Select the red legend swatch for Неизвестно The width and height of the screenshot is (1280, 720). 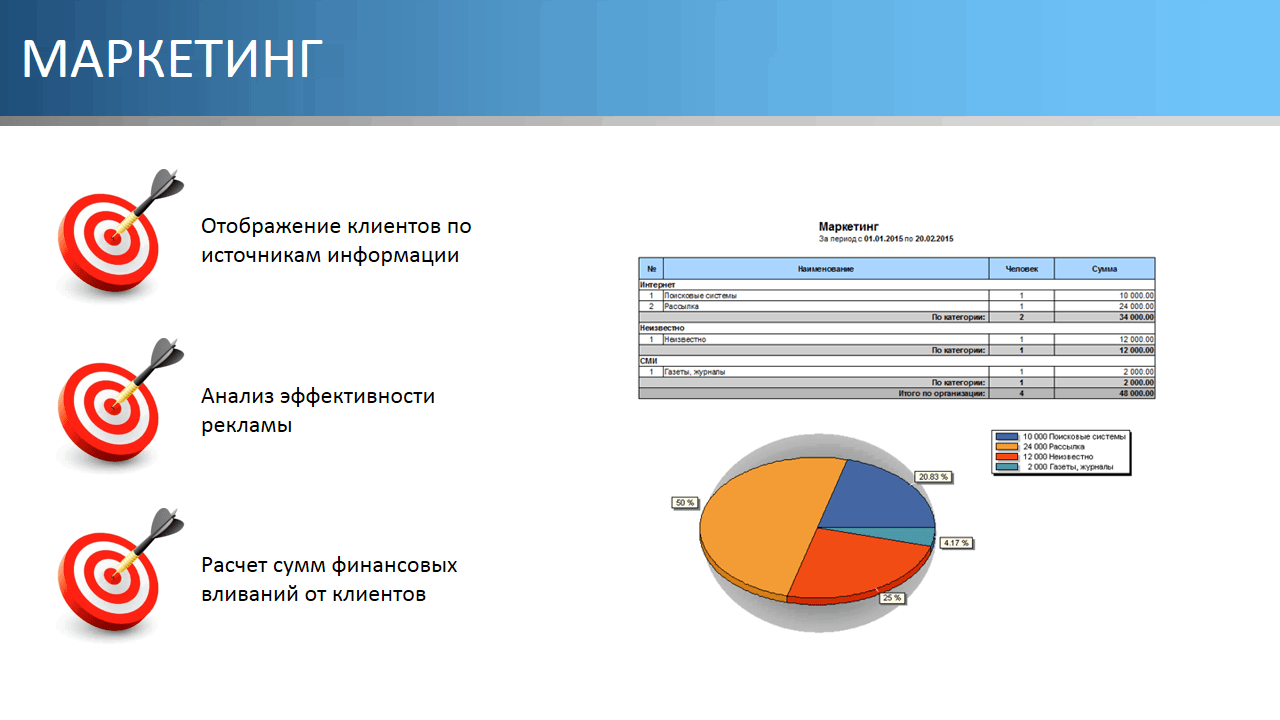[x=1007, y=457]
